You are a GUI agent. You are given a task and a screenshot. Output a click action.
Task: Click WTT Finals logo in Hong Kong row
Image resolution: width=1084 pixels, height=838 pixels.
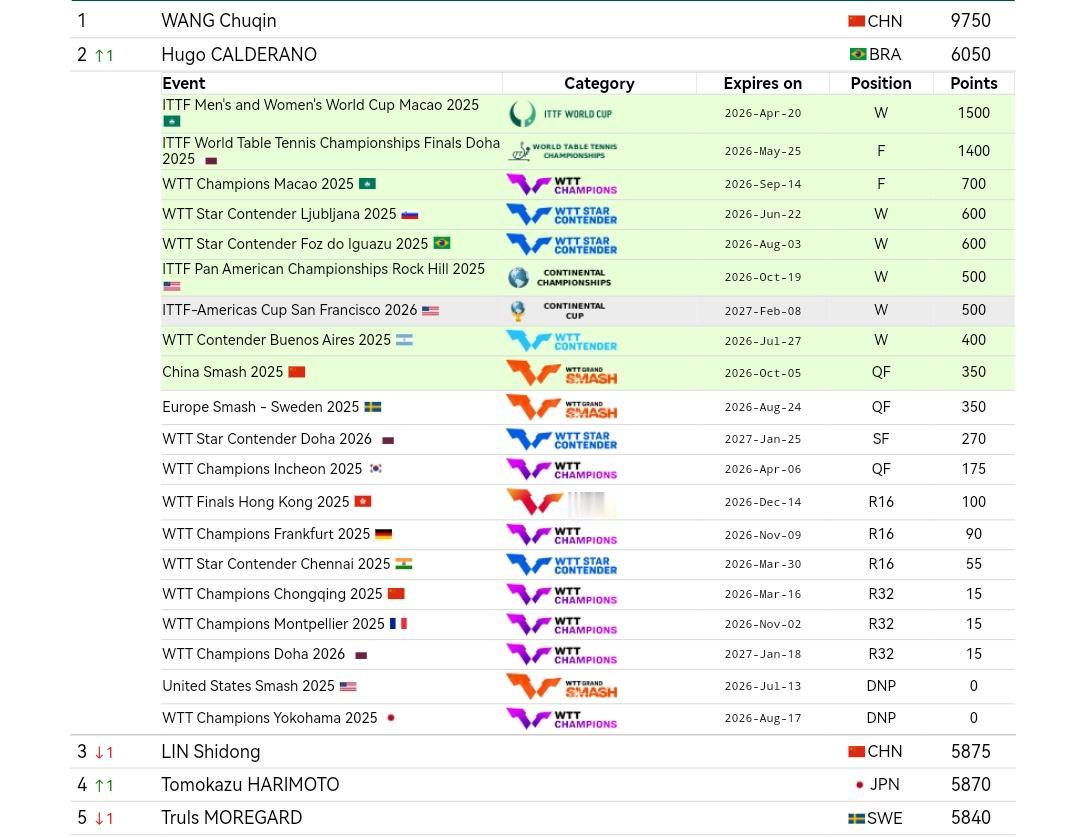pos(561,502)
